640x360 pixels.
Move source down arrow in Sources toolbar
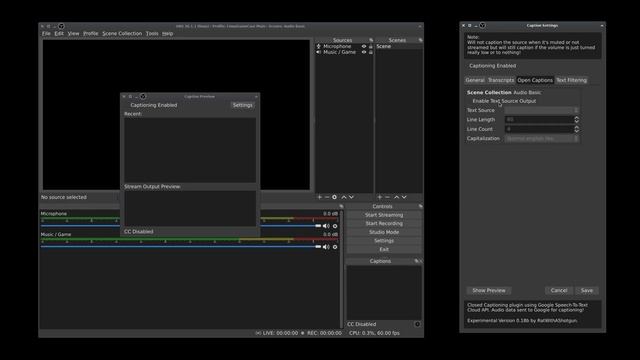tap(351, 197)
